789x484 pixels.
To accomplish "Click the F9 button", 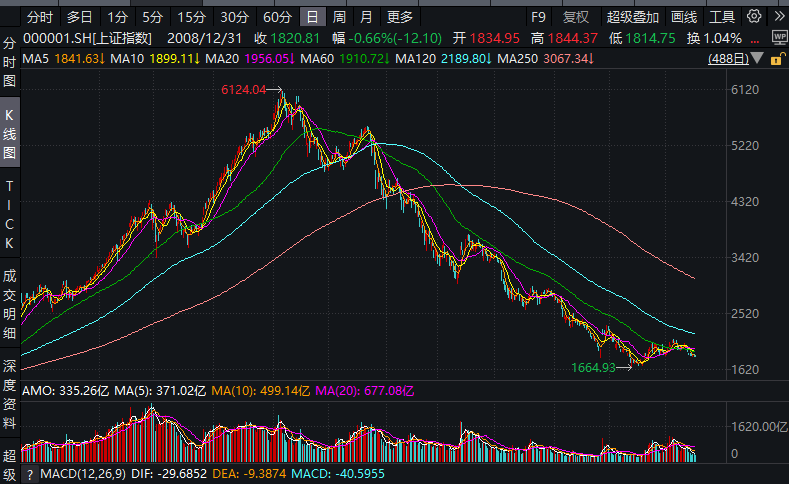I will pyautogui.click(x=539, y=17).
